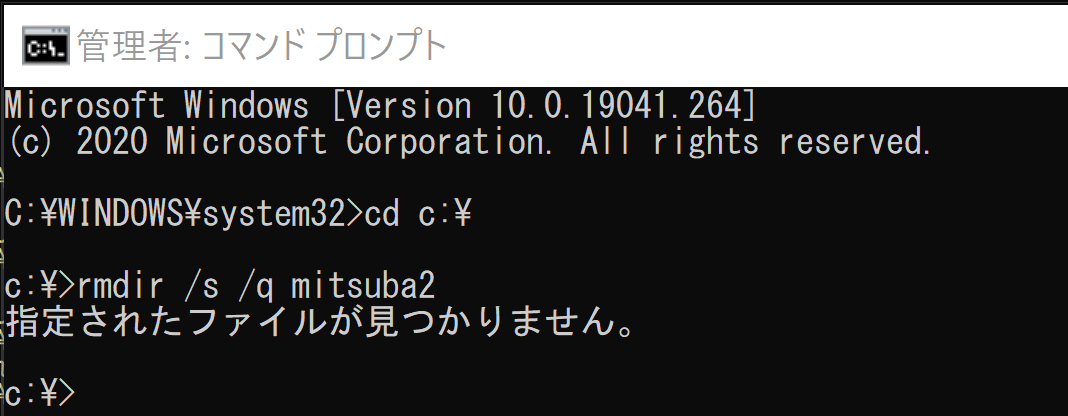
Task: Click the last empty c:¥> prompt
Action: tap(40, 394)
